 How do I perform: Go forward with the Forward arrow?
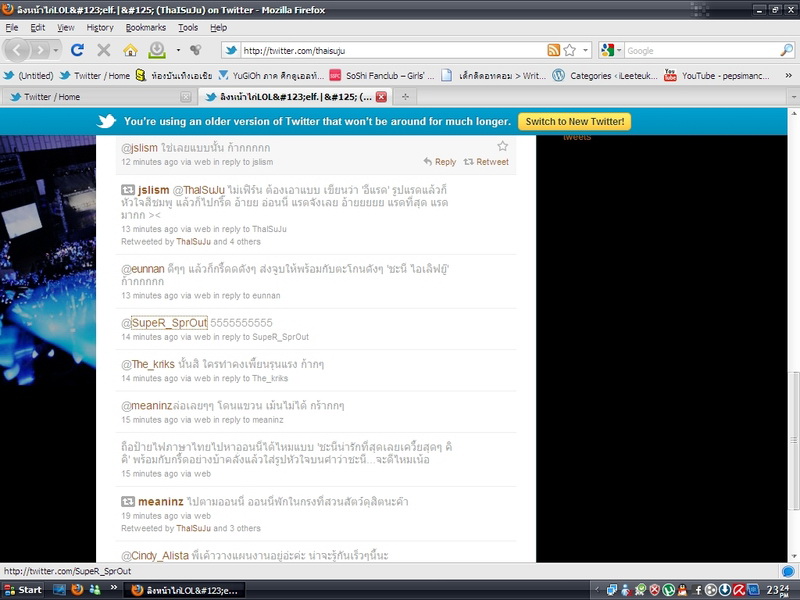(40, 50)
